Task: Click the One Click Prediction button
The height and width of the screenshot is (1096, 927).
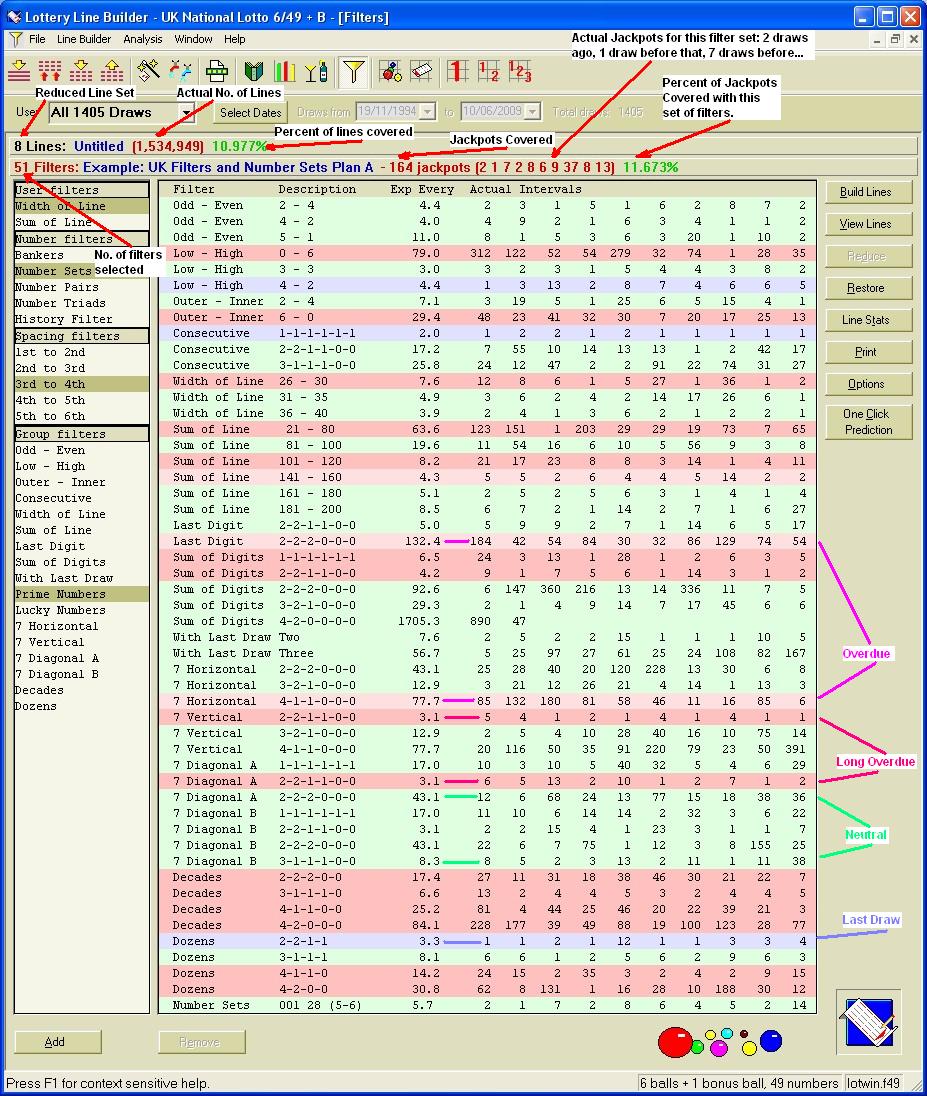Action: pos(866,421)
